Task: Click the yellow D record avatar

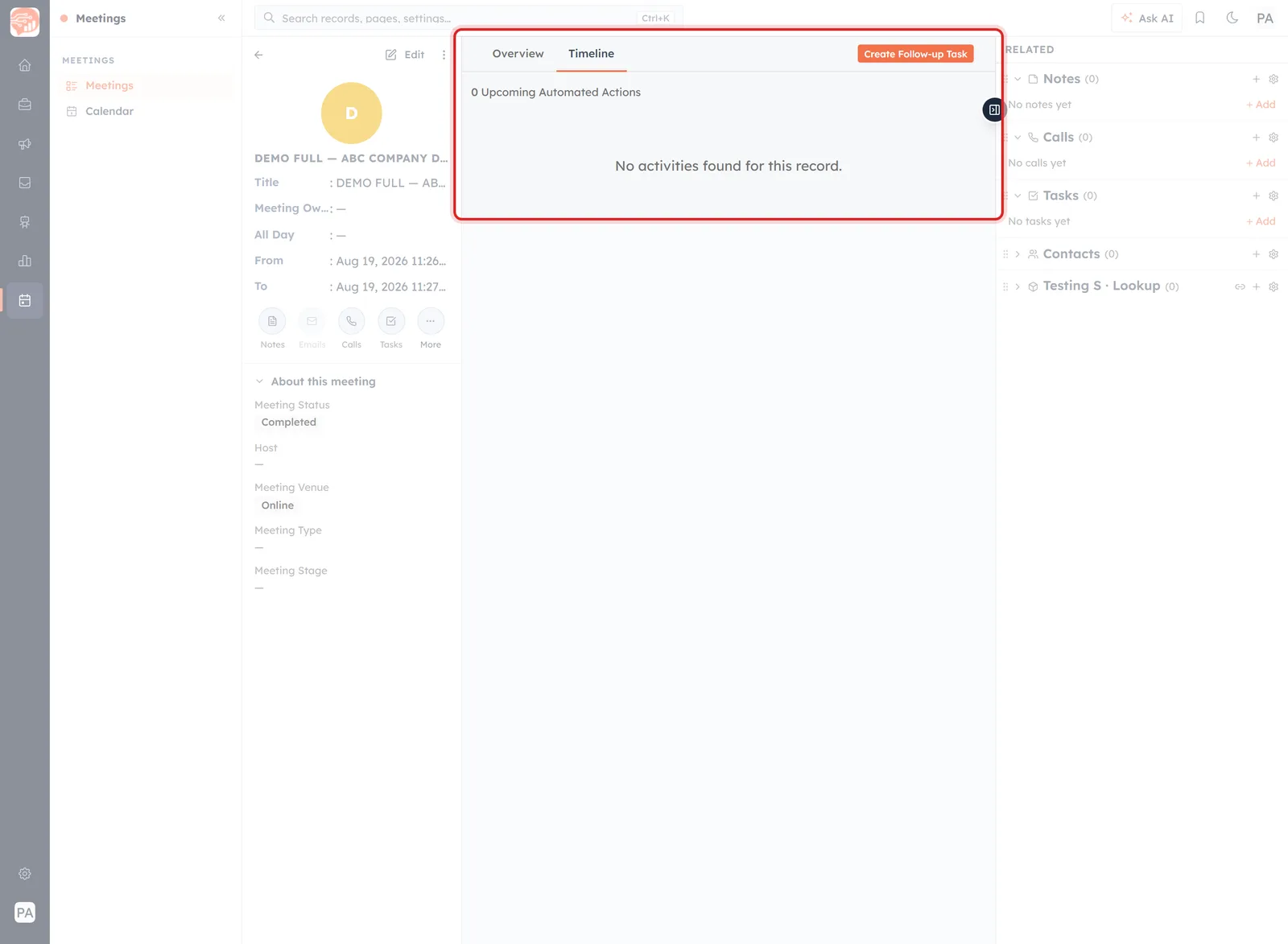Action: click(351, 113)
